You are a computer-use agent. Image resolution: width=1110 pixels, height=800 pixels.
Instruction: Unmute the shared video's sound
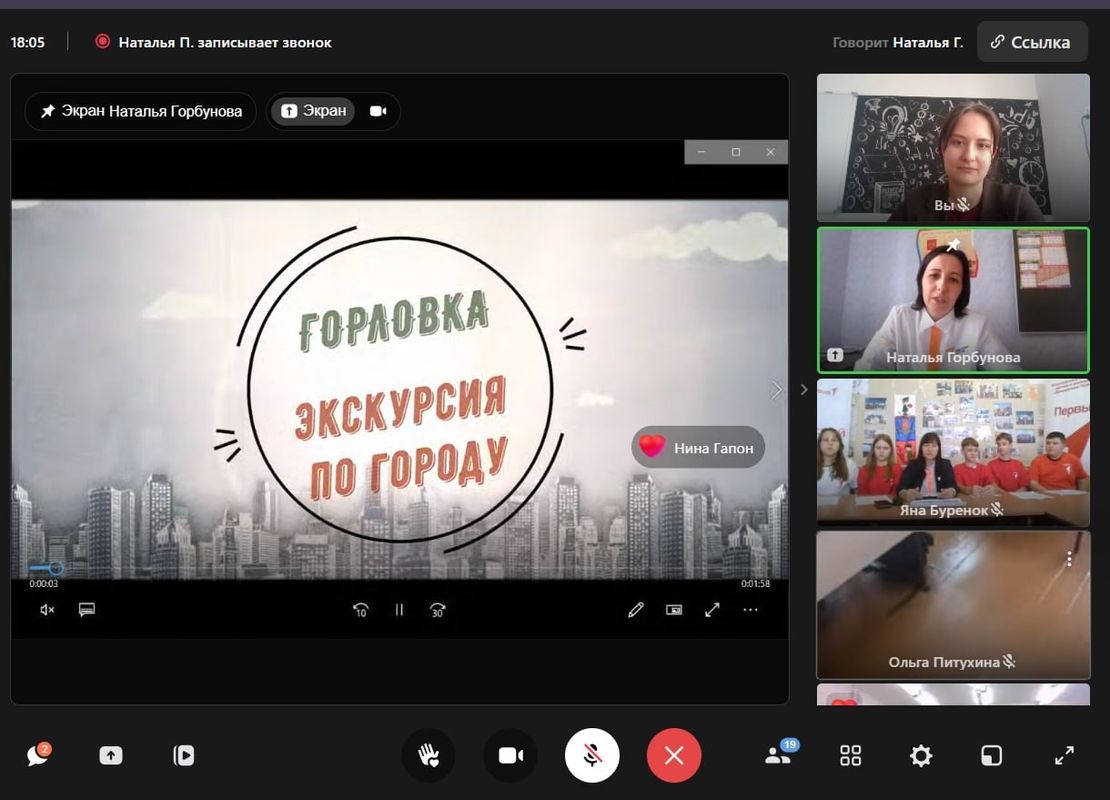tap(47, 610)
